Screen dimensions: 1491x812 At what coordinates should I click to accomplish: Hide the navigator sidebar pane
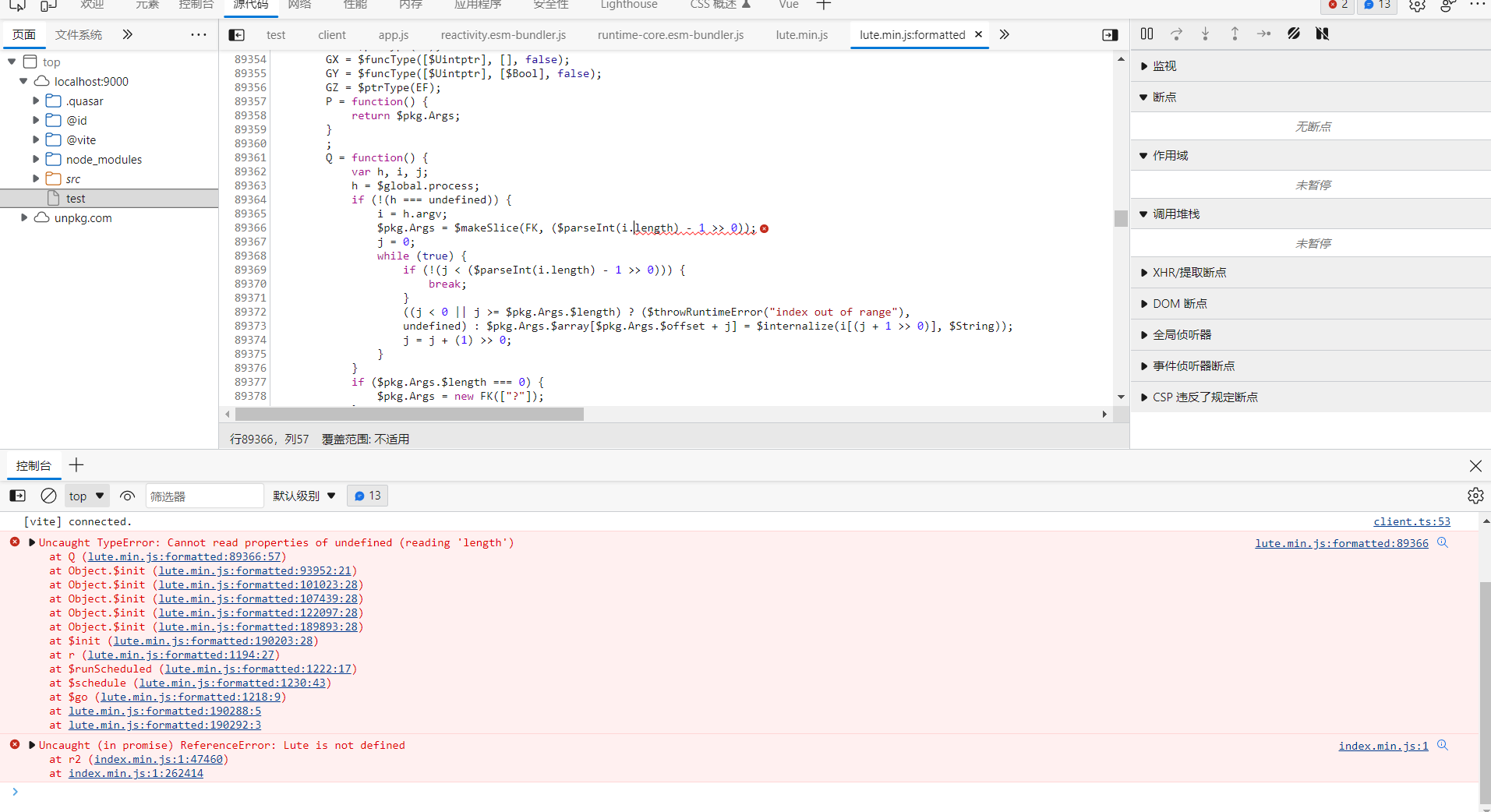coord(236,35)
